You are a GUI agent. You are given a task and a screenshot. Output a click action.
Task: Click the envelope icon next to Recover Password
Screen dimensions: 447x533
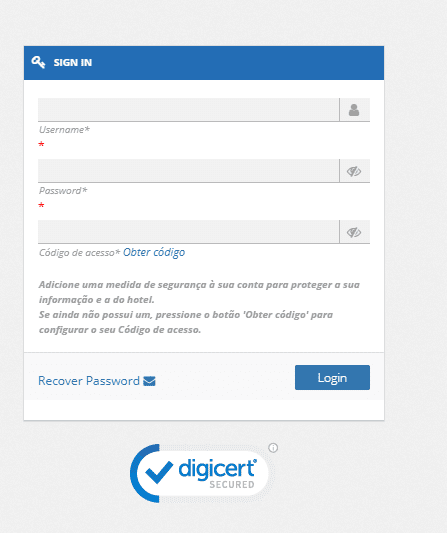pos(149,381)
